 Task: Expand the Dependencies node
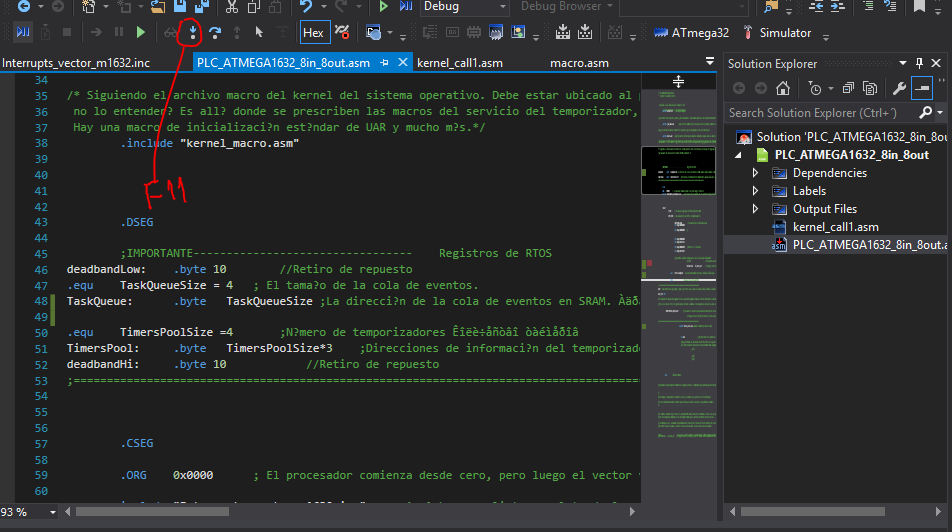(x=755, y=173)
